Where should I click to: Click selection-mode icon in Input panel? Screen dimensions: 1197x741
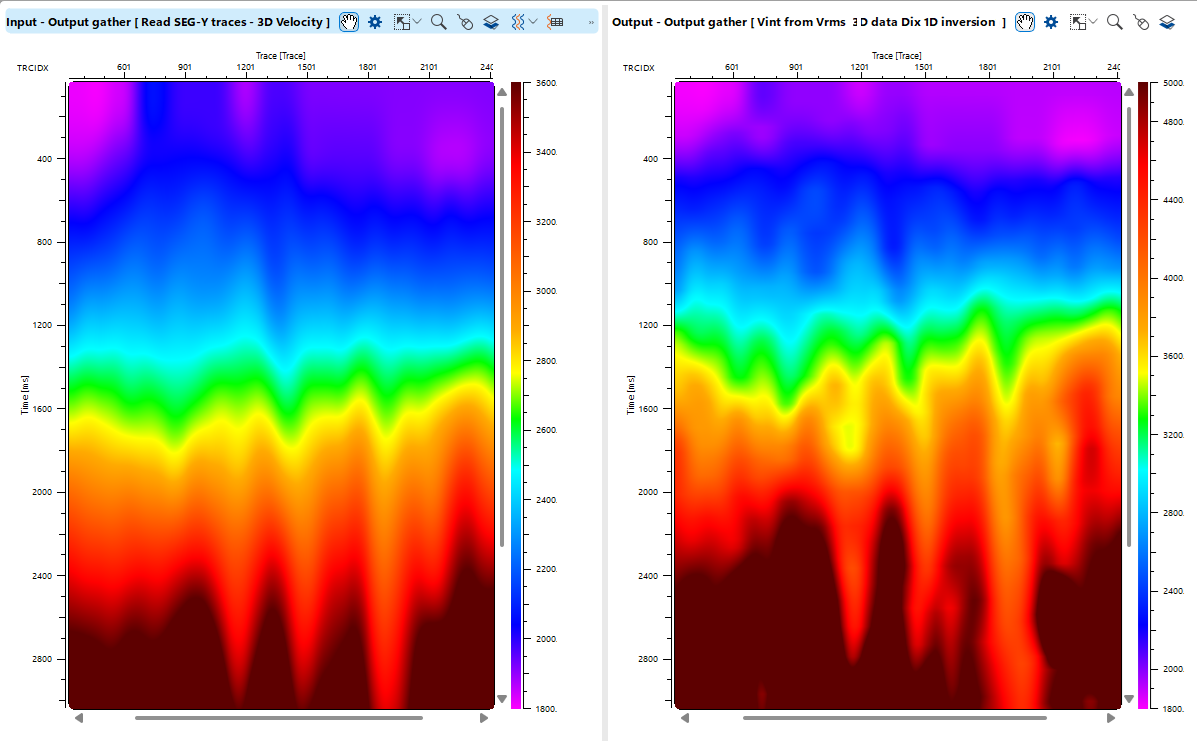tap(401, 22)
